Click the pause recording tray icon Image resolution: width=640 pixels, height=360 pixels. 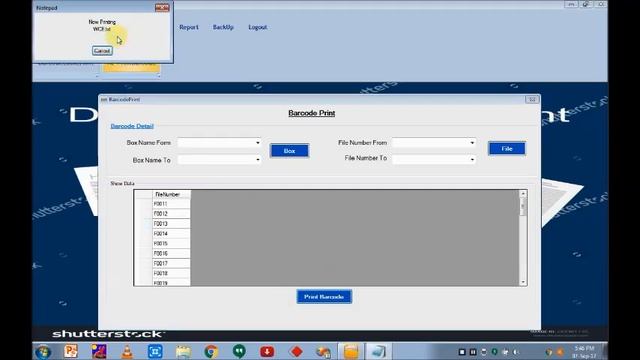tap(473, 352)
